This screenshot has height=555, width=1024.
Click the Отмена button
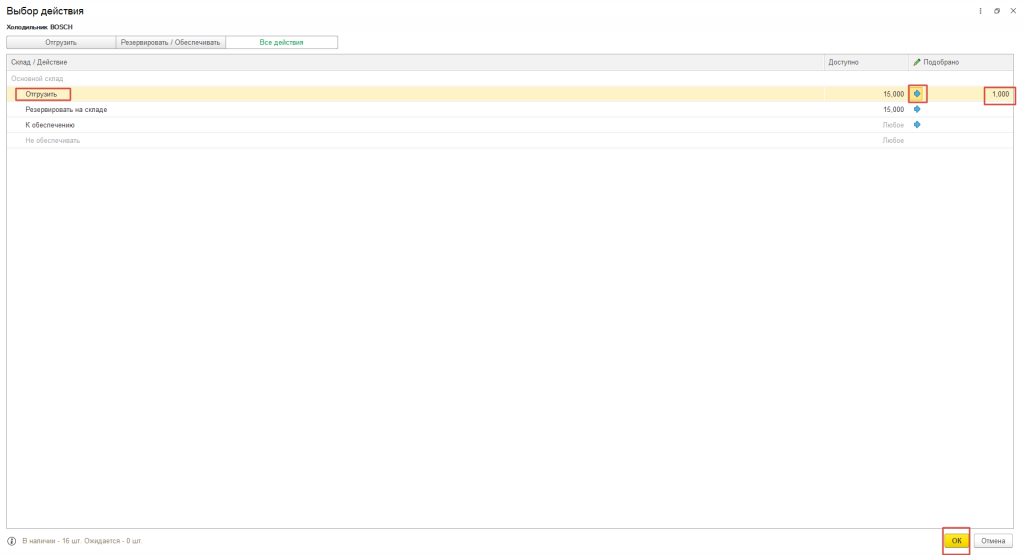click(993, 541)
